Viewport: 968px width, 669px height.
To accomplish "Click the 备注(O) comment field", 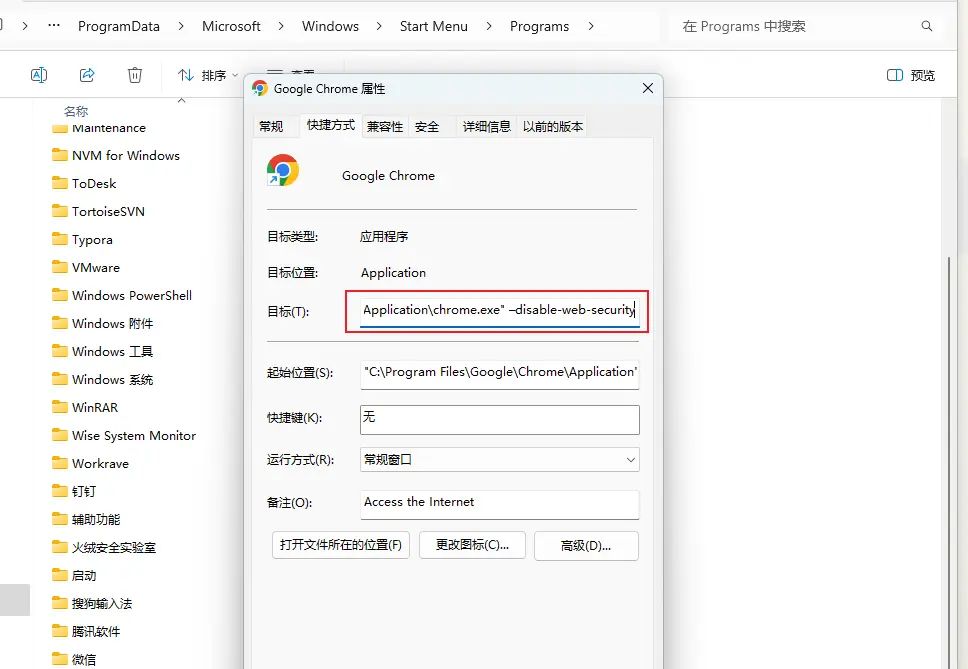I will point(499,504).
